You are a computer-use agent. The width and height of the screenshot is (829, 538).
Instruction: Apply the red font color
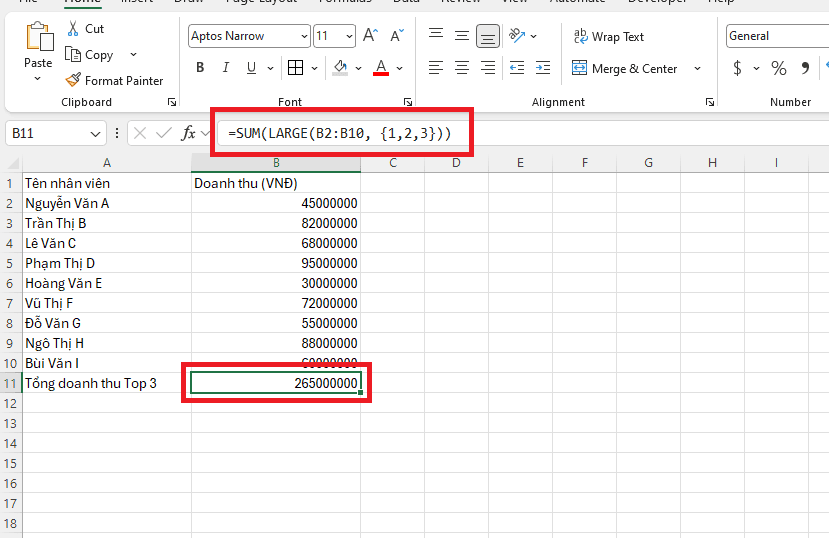[x=381, y=68]
